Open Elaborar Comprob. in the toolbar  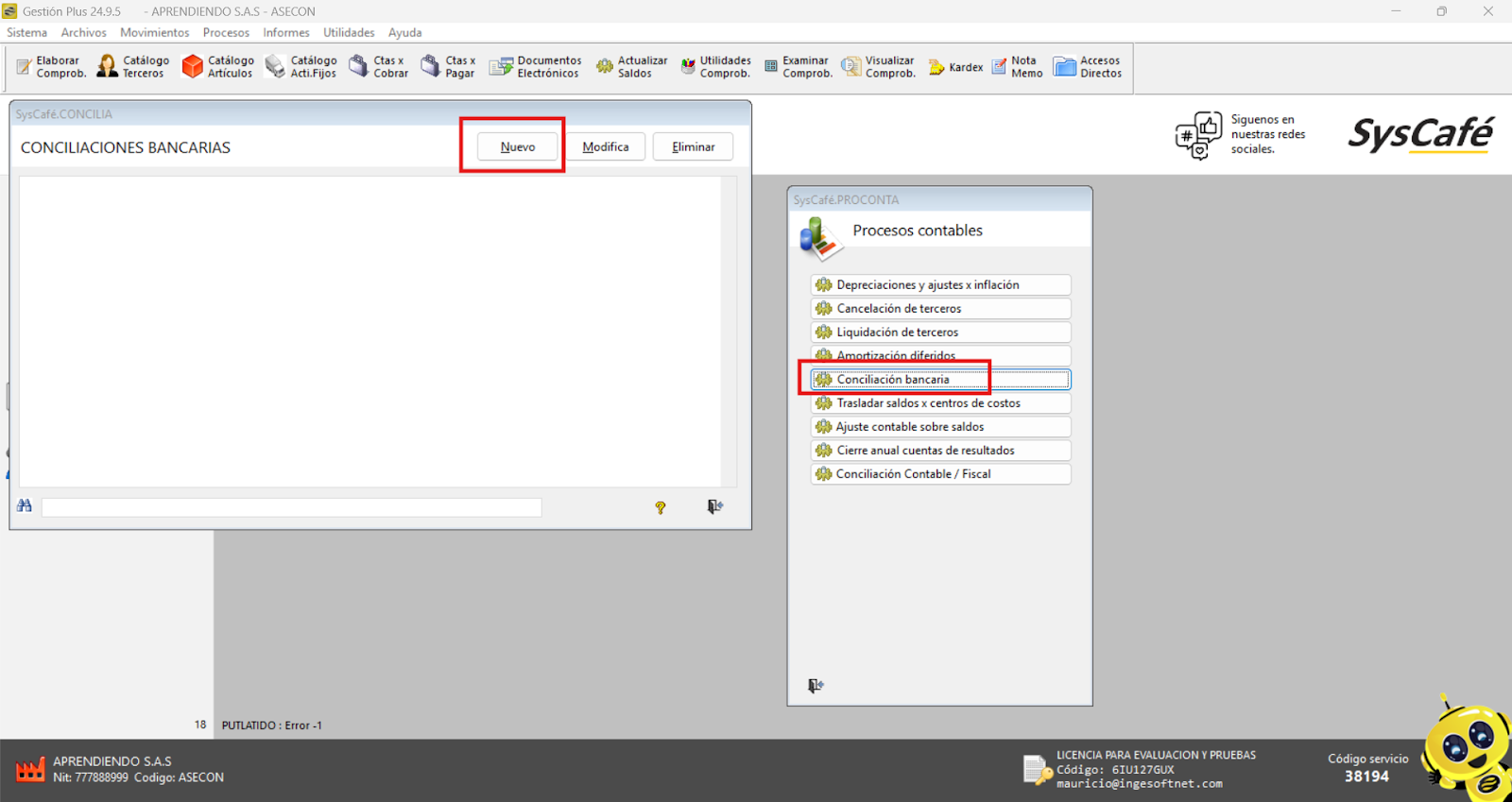tap(51, 67)
